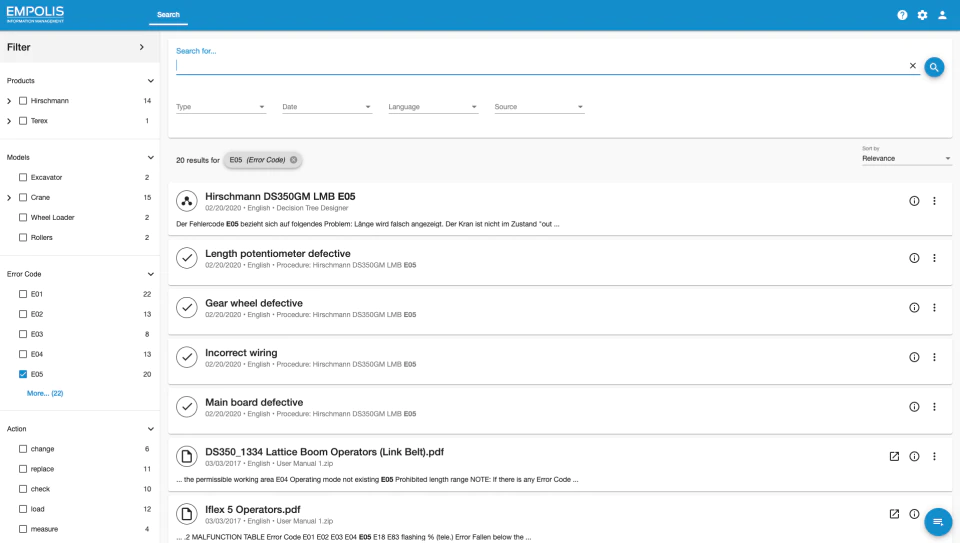Show info for Gear wheel defective
960x543 pixels.
click(x=914, y=307)
